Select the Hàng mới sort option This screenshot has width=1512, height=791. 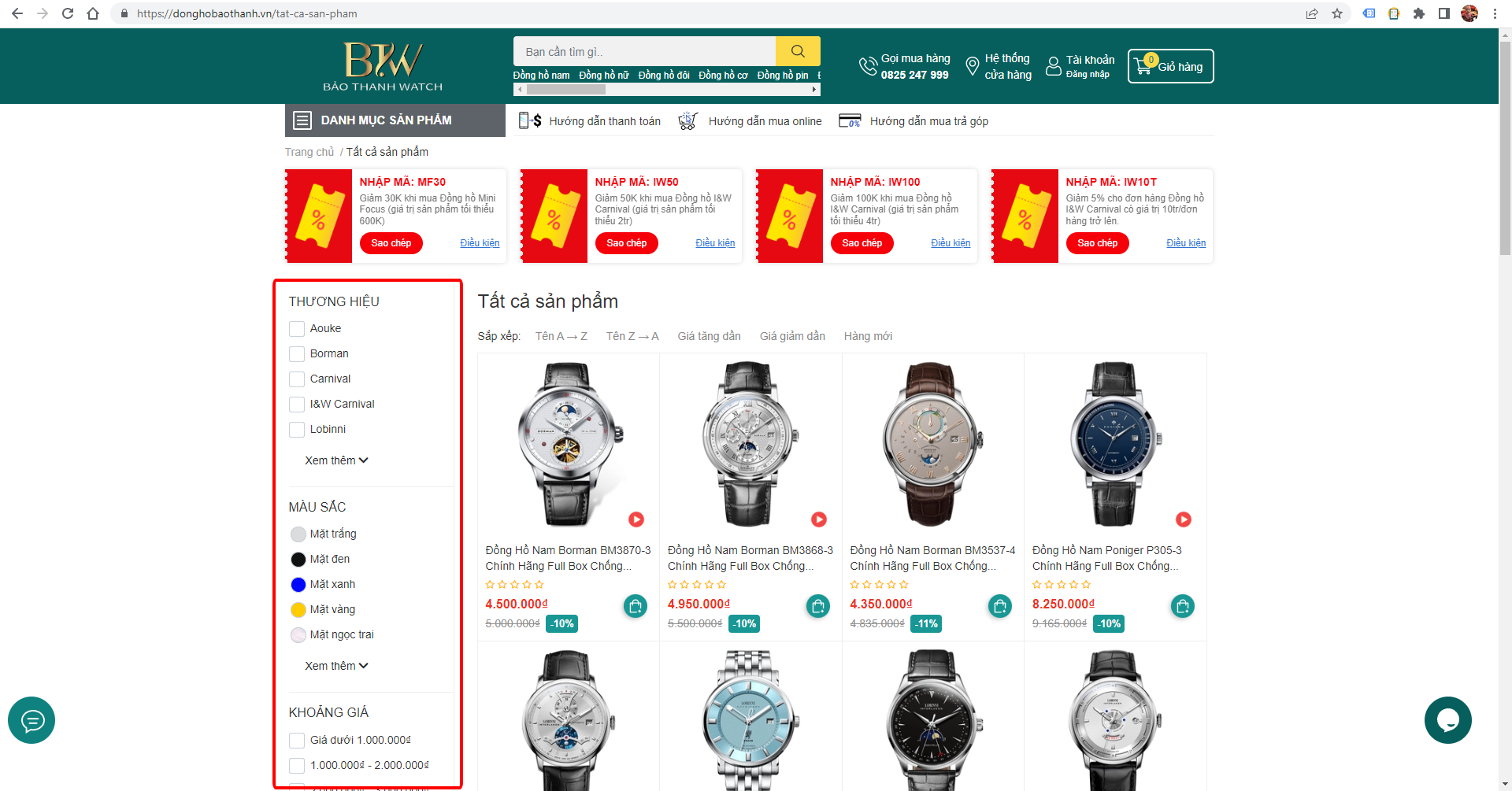[x=868, y=336]
